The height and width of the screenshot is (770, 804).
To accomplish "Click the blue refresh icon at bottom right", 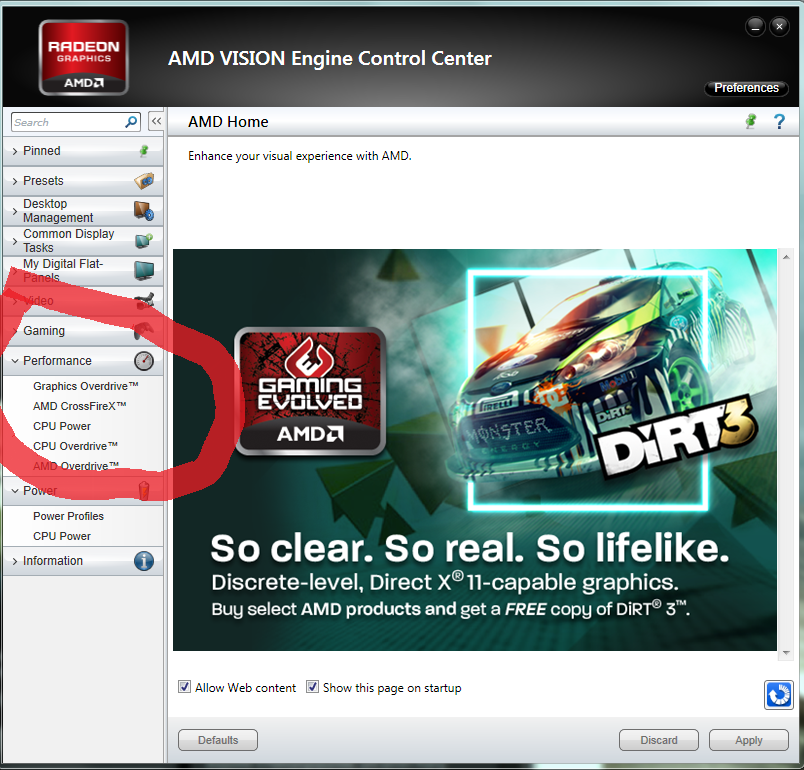I will (x=778, y=695).
